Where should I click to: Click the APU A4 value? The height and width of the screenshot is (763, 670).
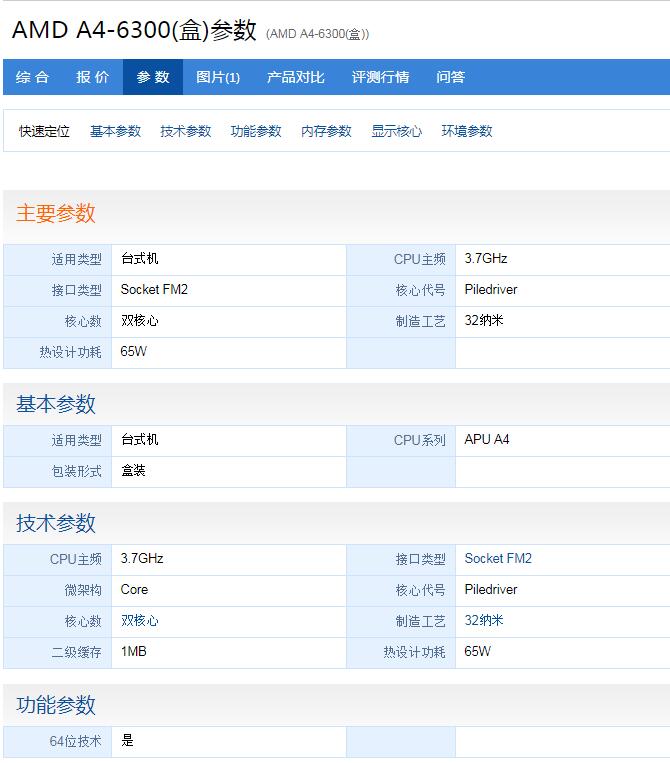coord(487,439)
